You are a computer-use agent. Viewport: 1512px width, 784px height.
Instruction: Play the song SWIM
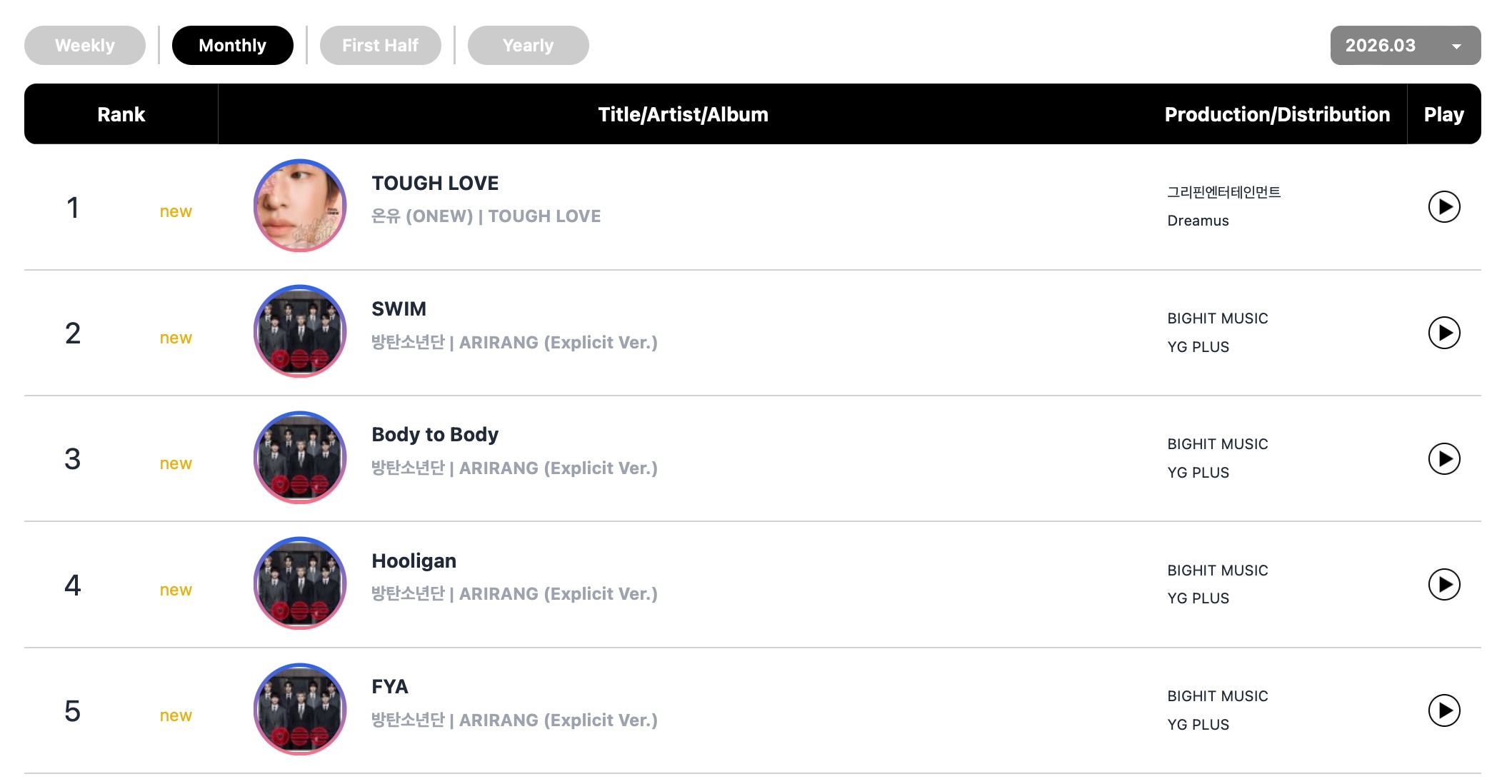click(x=1443, y=333)
